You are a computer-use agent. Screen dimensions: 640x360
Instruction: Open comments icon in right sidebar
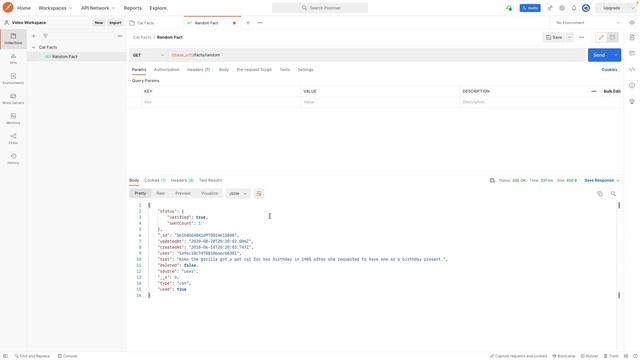(x=632, y=53)
